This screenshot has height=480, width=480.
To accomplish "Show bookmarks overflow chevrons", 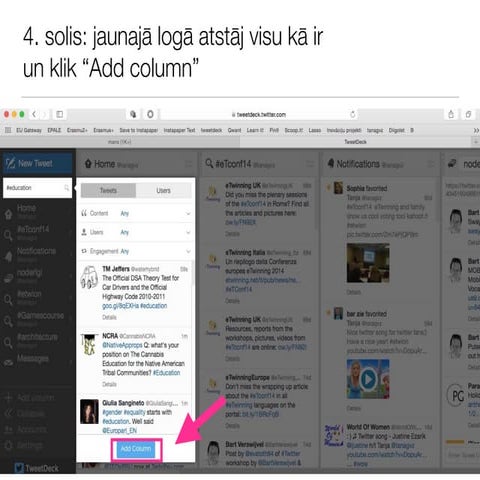I will click(x=476, y=130).
